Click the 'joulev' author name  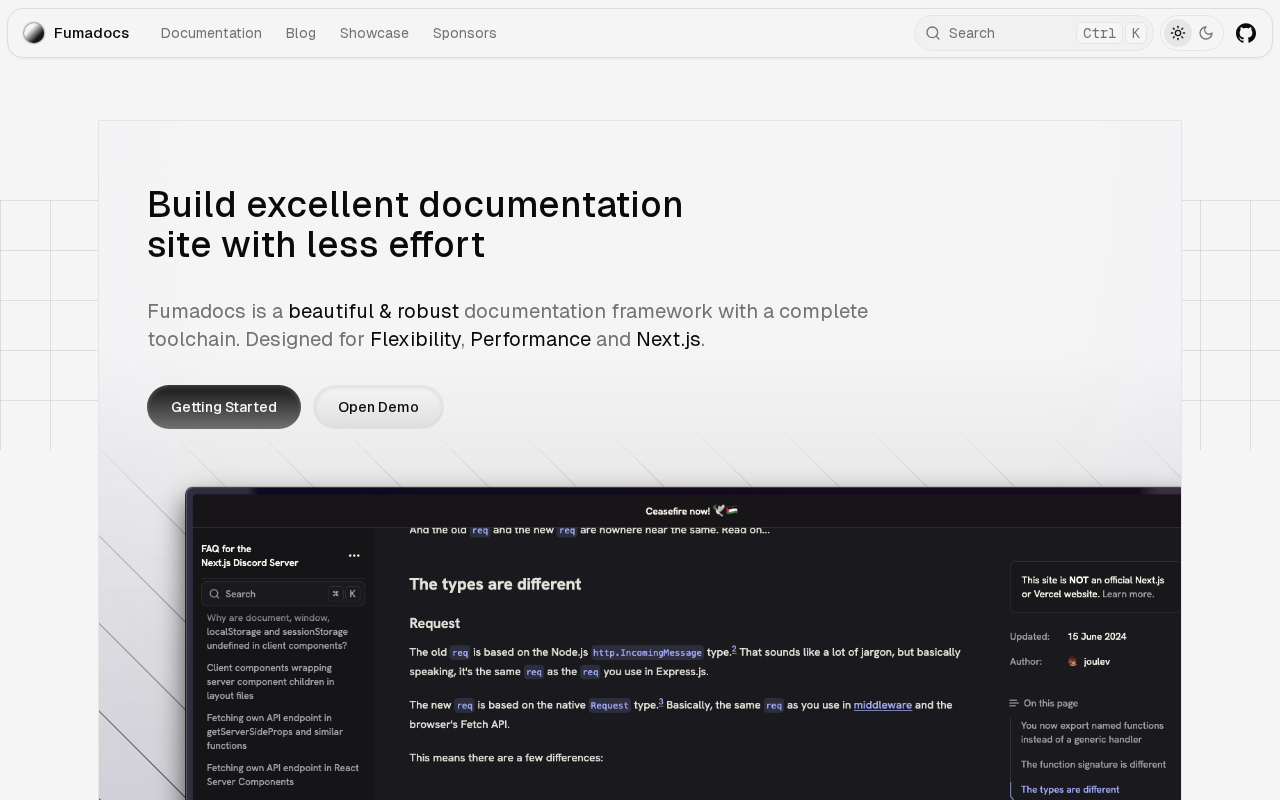[1096, 662]
